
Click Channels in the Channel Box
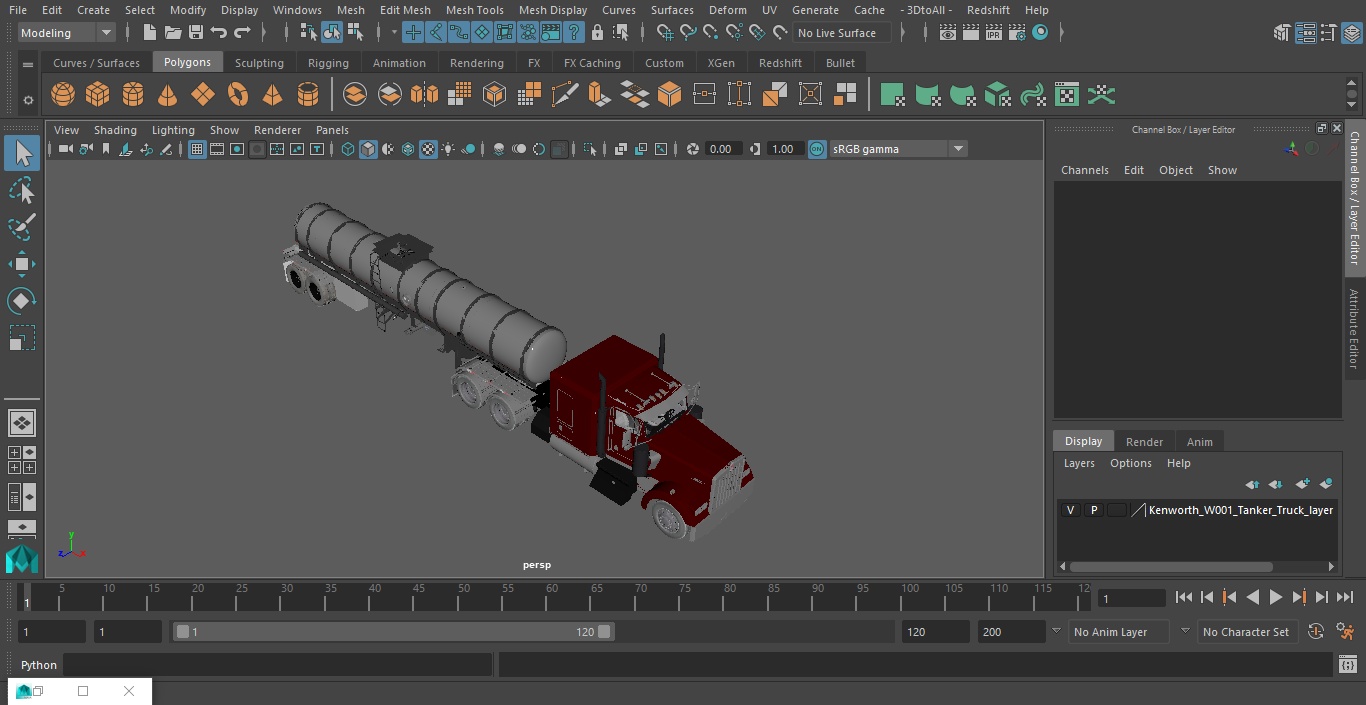coord(1085,170)
